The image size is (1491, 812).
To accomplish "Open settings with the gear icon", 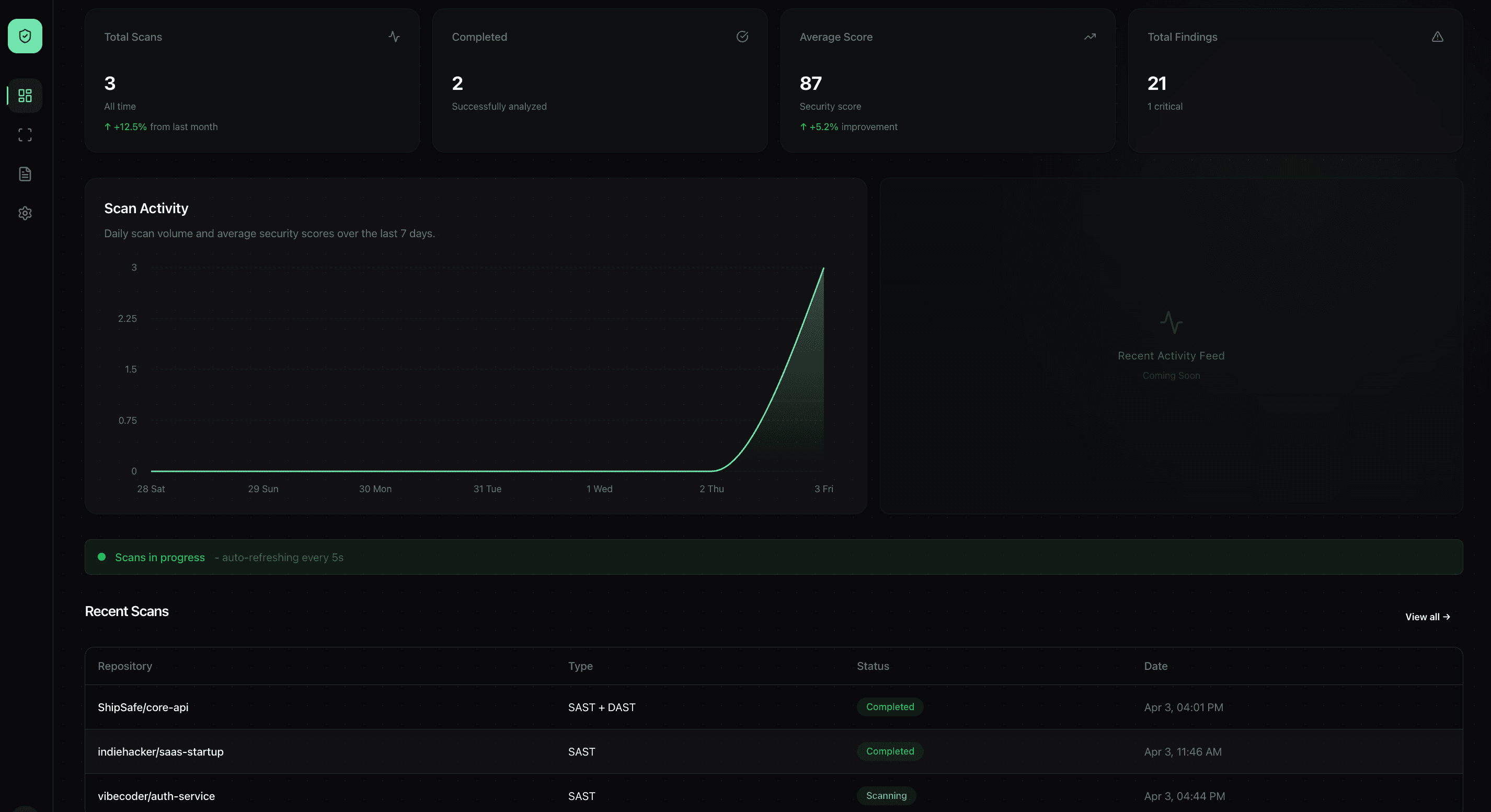I will point(25,213).
